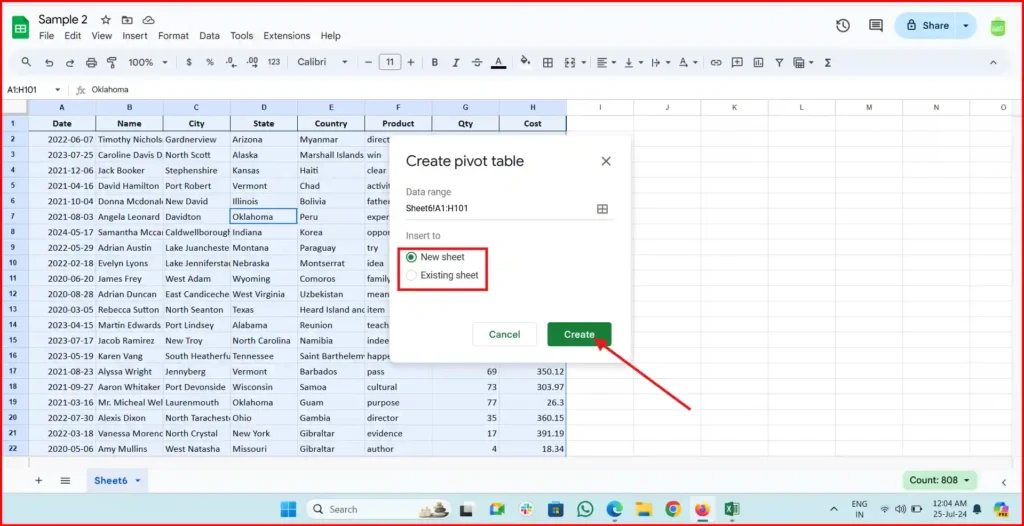Open the text color picker
This screenshot has width=1024, height=526.
point(499,63)
